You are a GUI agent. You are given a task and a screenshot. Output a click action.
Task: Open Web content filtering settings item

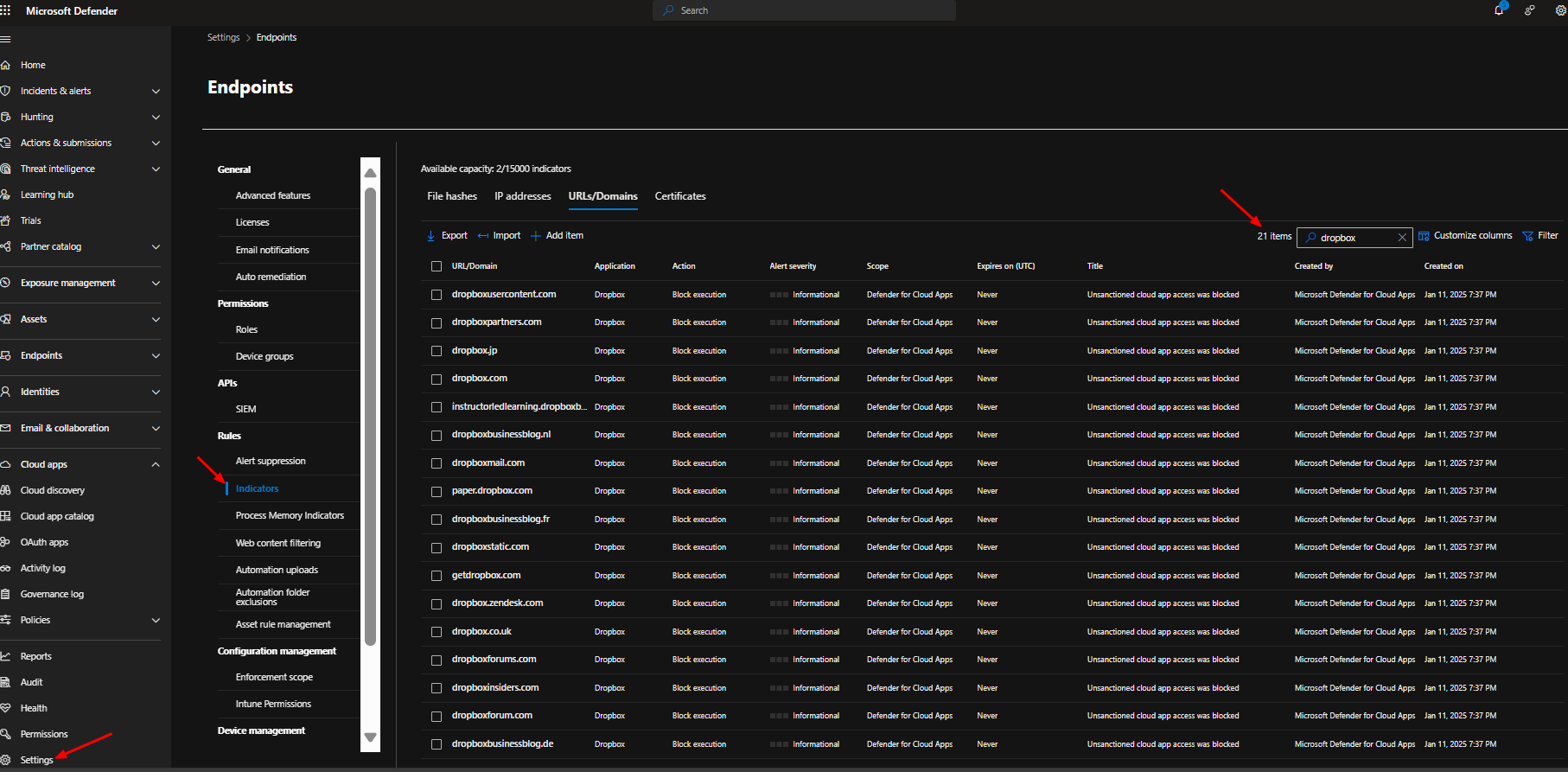pyautogui.click(x=278, y=543)
